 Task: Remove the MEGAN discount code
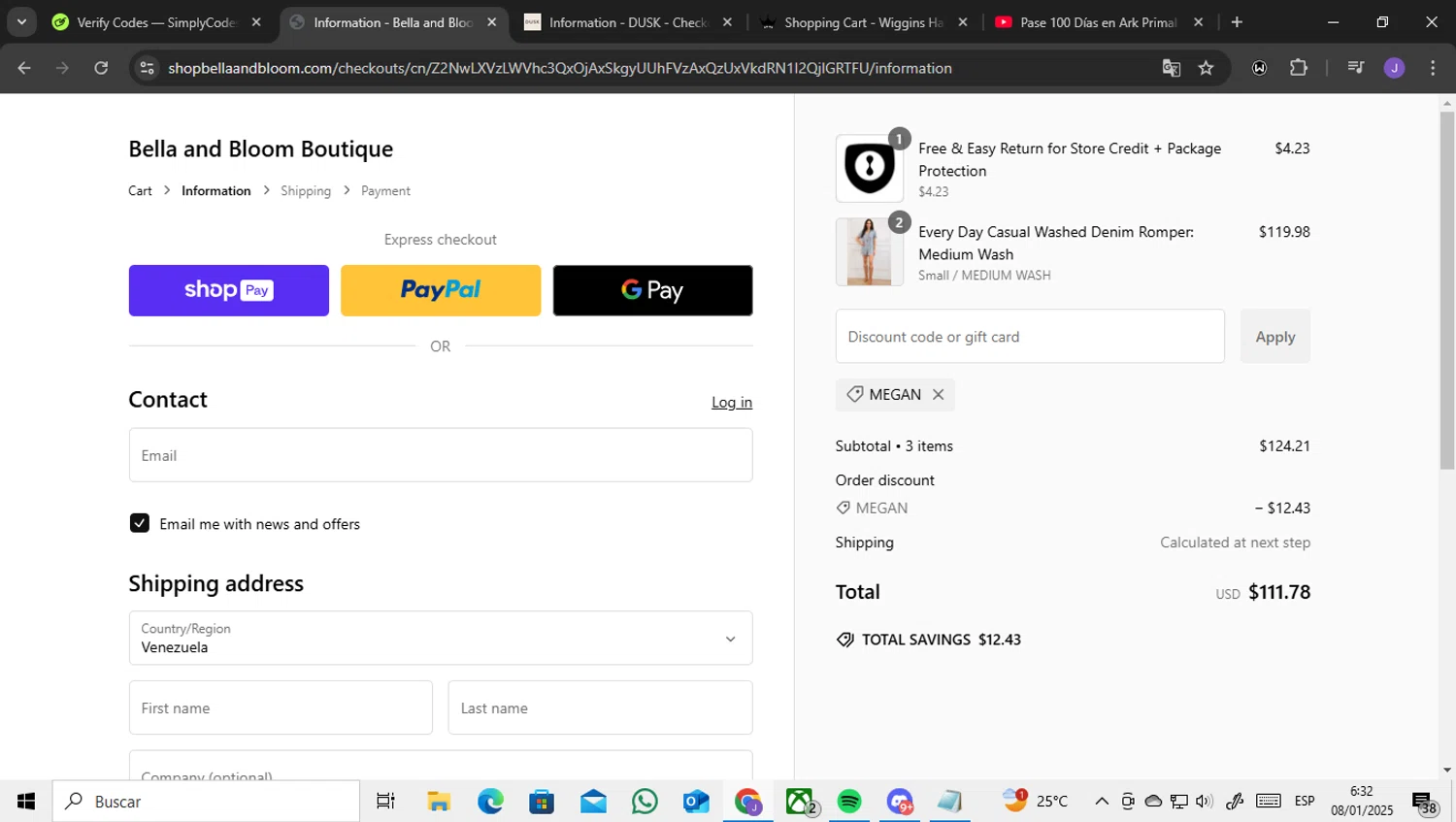pos(938,394)
